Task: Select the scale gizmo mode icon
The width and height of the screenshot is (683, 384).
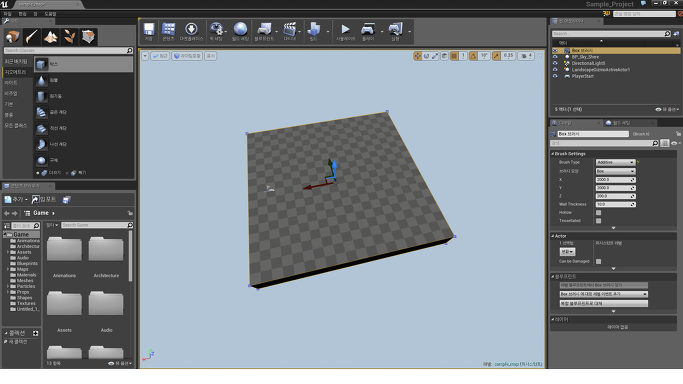Action: pyautogui.click(x=435, y=56)
